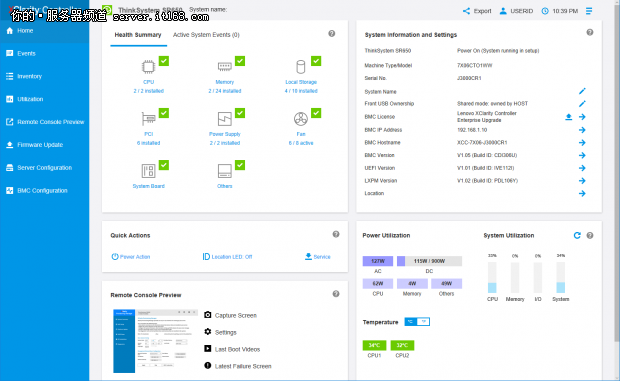620x381 pixels.
Task: Upload BMC License with upload icon
Action: coord(569,117)
